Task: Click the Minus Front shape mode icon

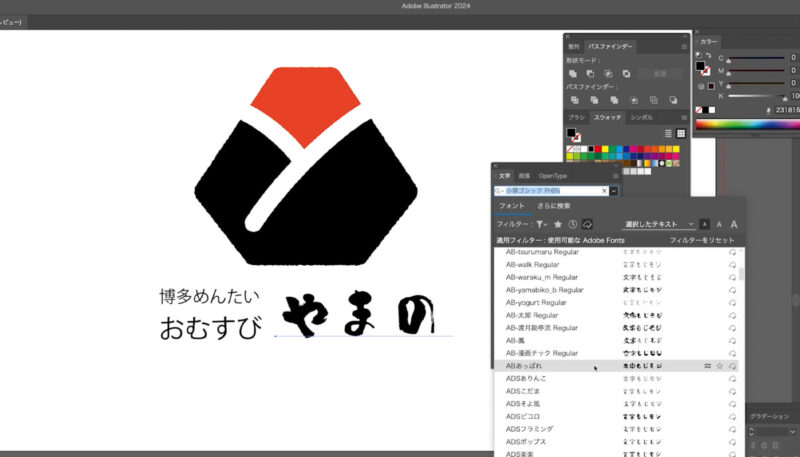Action: point(590,73)
